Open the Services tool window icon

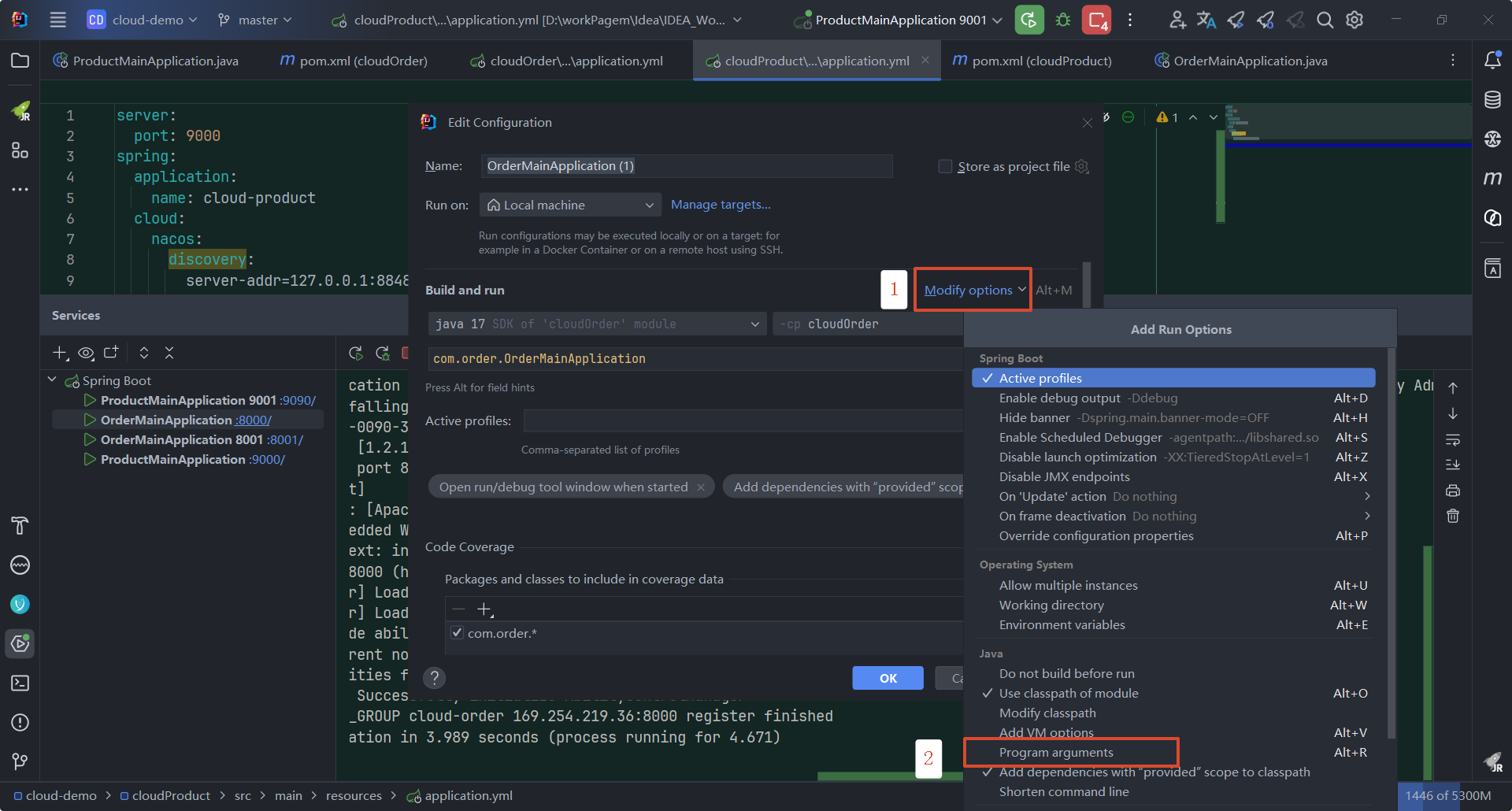click(20, 643)
